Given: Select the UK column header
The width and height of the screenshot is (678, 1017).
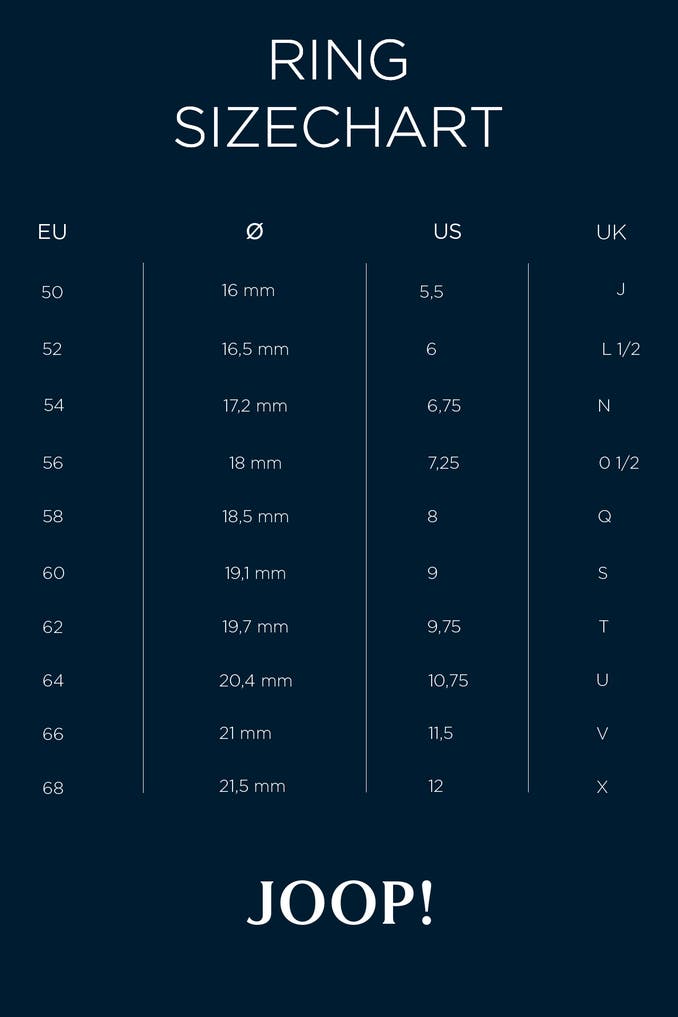Looking at the screenshot, I should 611,232.
